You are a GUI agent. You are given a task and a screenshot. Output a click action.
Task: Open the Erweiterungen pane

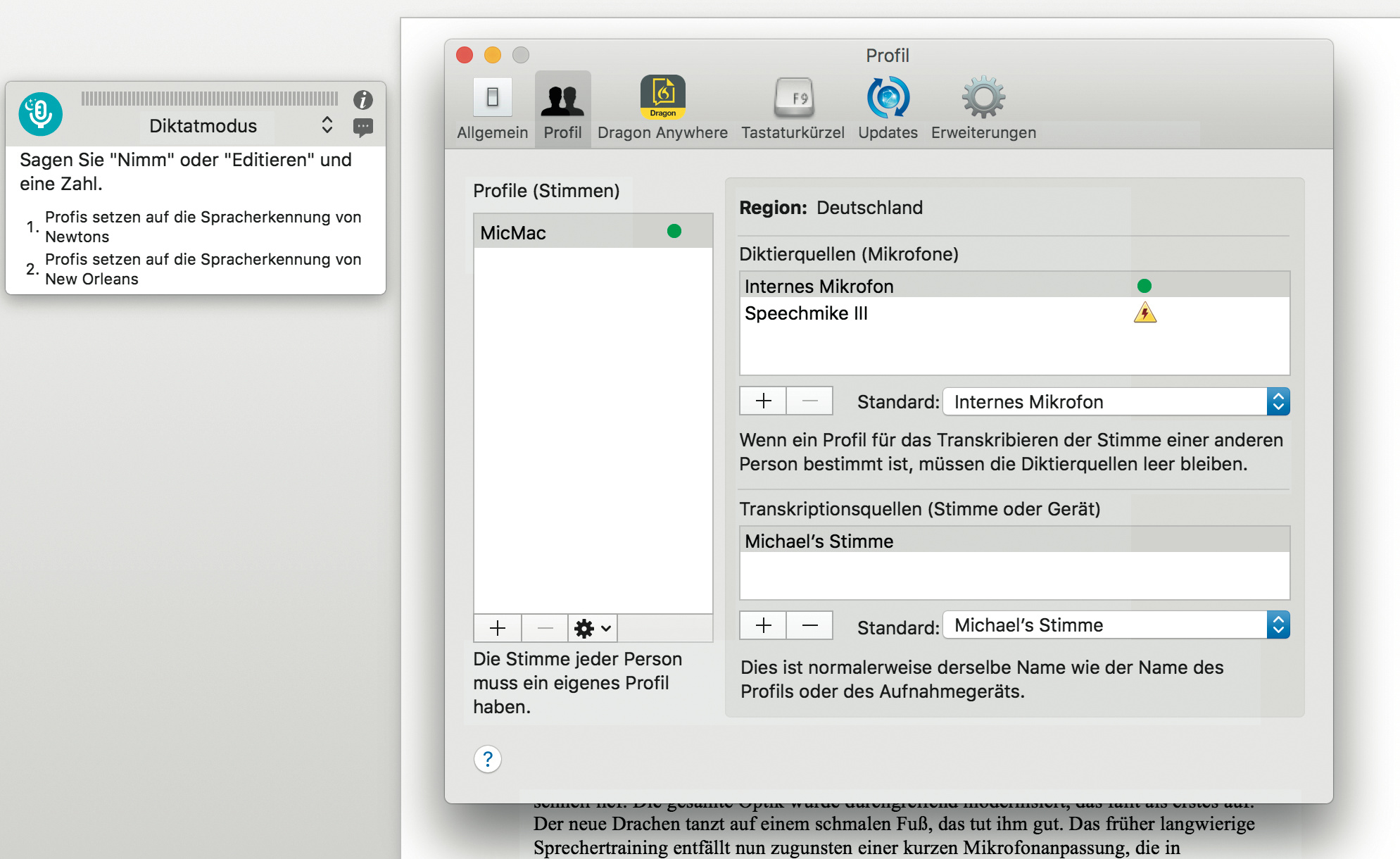983,109
